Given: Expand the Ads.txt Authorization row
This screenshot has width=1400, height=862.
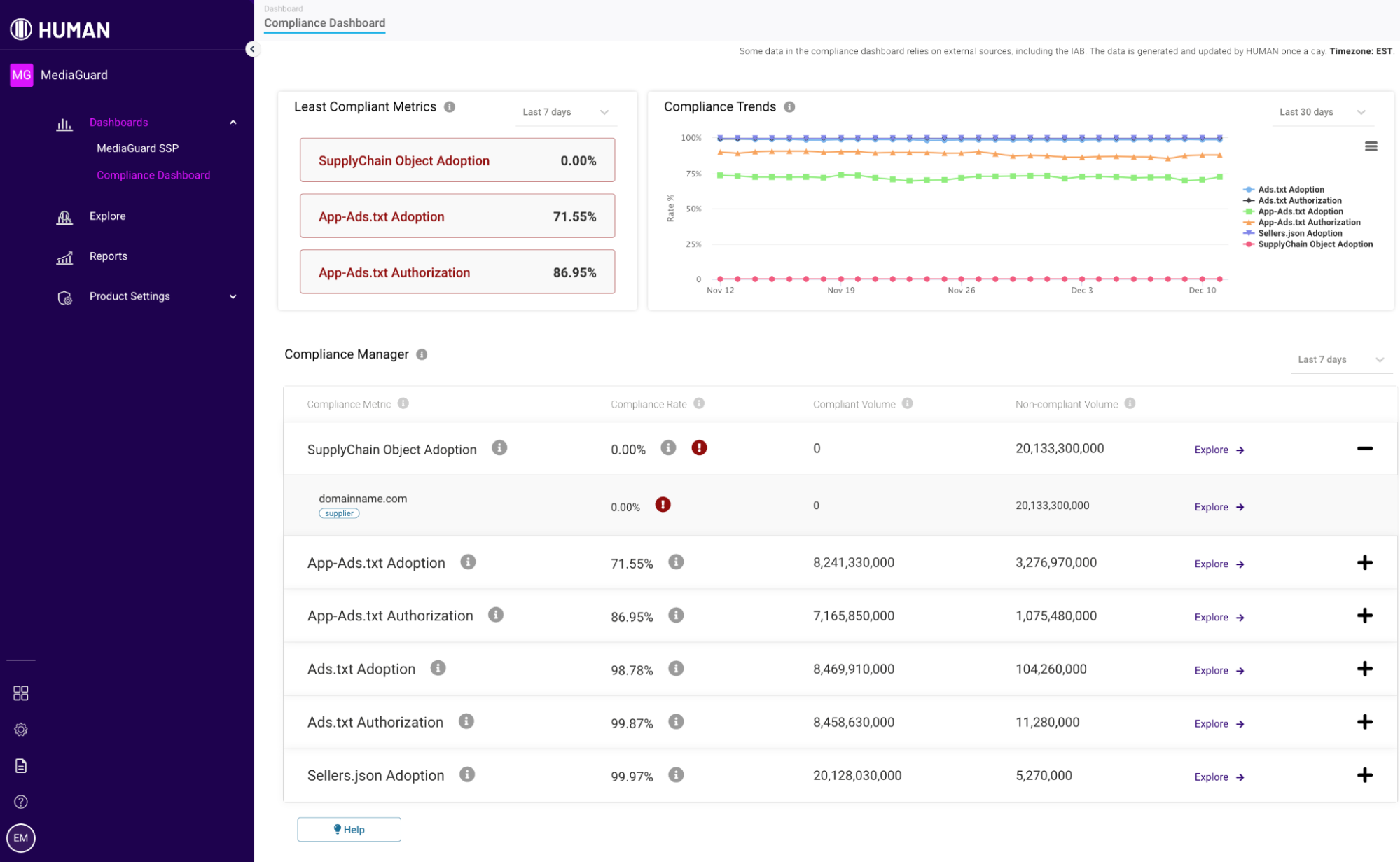Looking at the screenshot, I should (x=1364, y=722).
